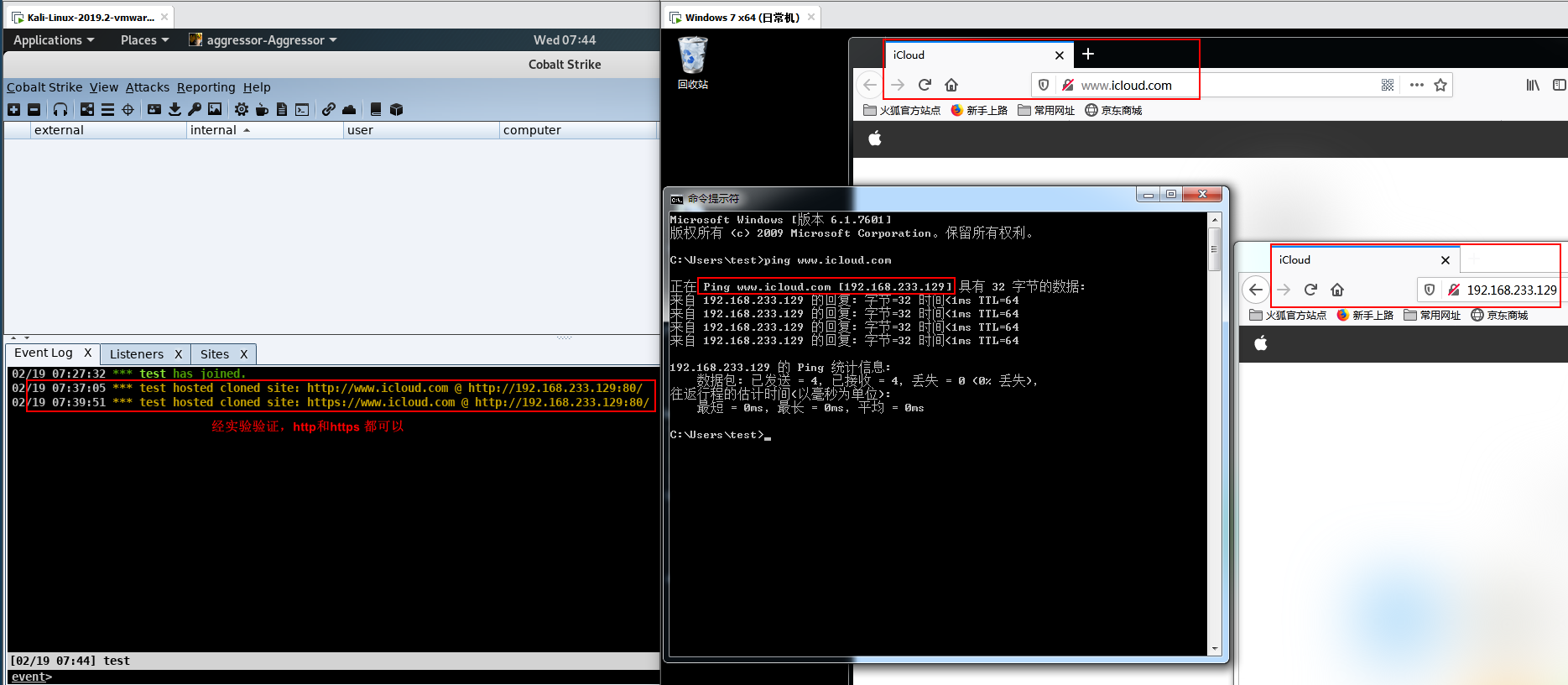Click the terminal icon for scripted web delivery
Image resolution: width=1568 pixels, height=685 pixels.
coord(302,109)
